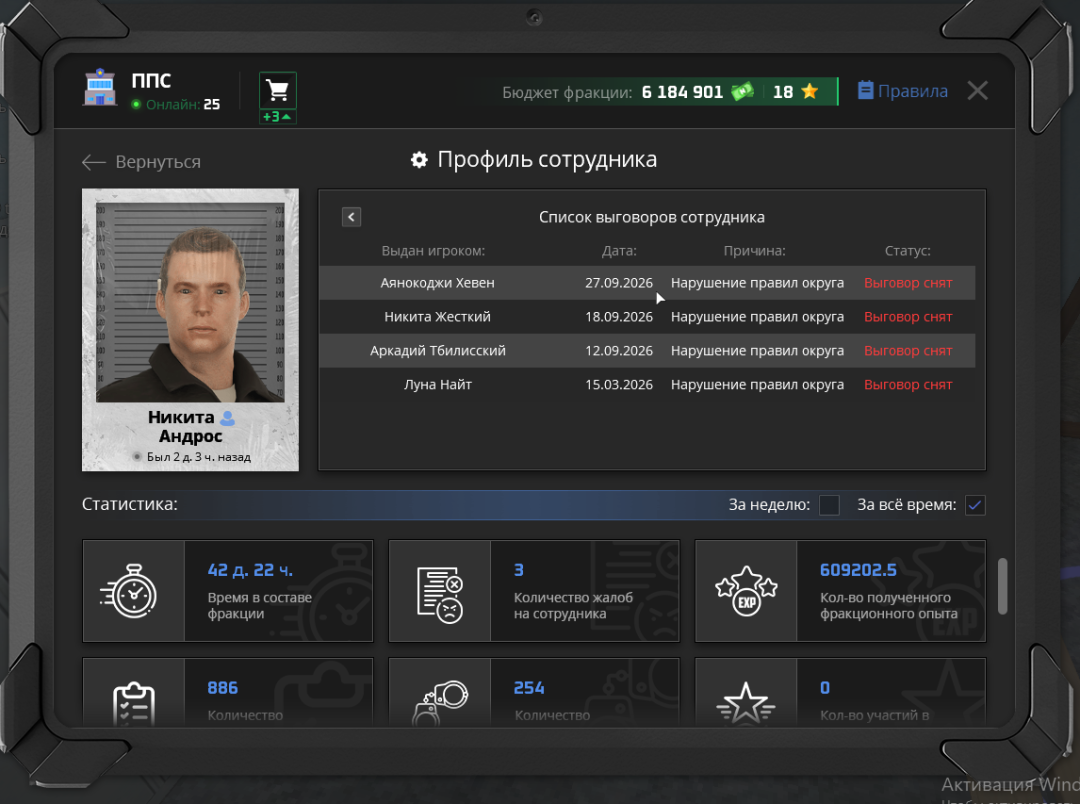Open the faction shop cart icon

[x=278, y=90]
